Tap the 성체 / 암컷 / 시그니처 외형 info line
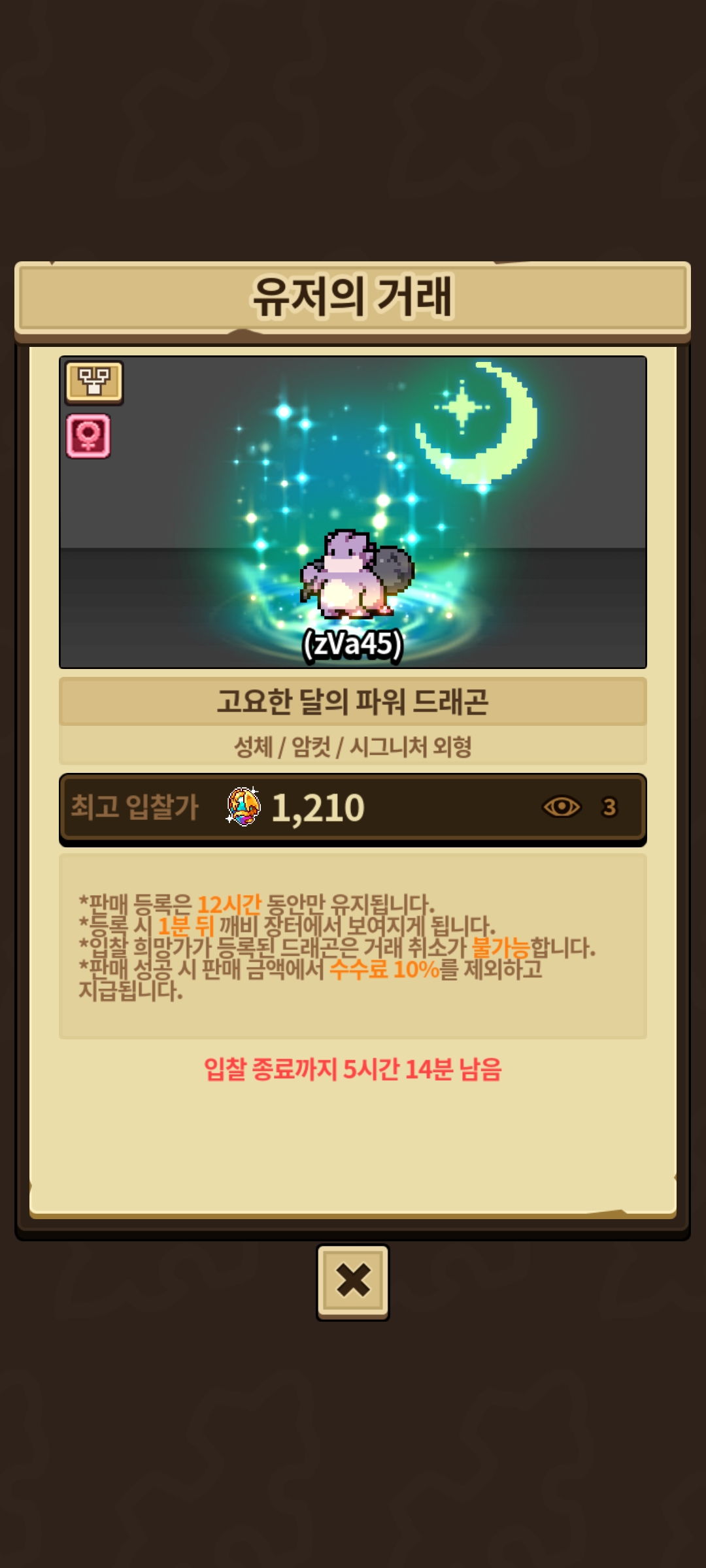The image size is (706, 1568). [353, 746]
